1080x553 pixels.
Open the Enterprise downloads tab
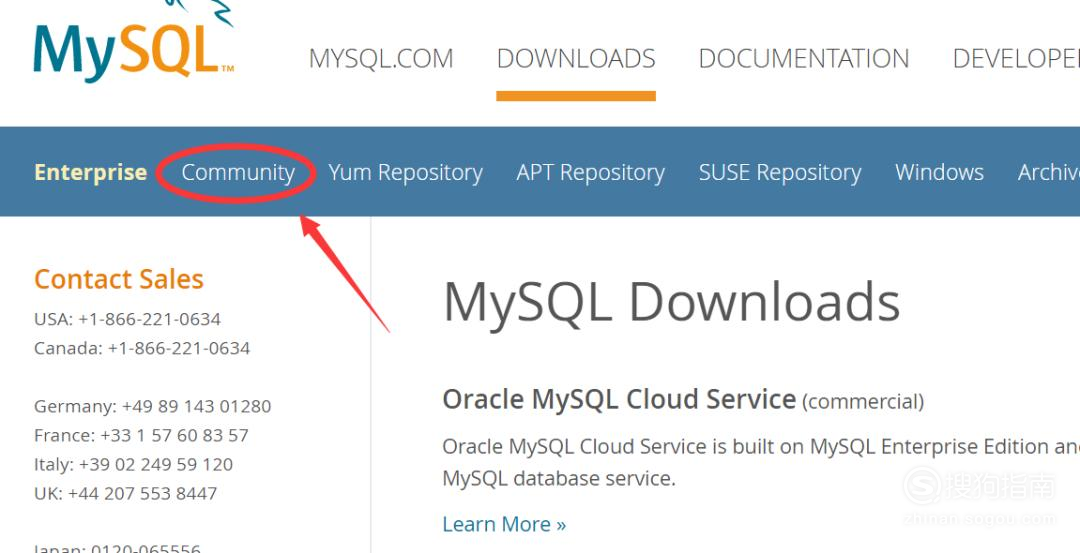click(x=90, y=172)
